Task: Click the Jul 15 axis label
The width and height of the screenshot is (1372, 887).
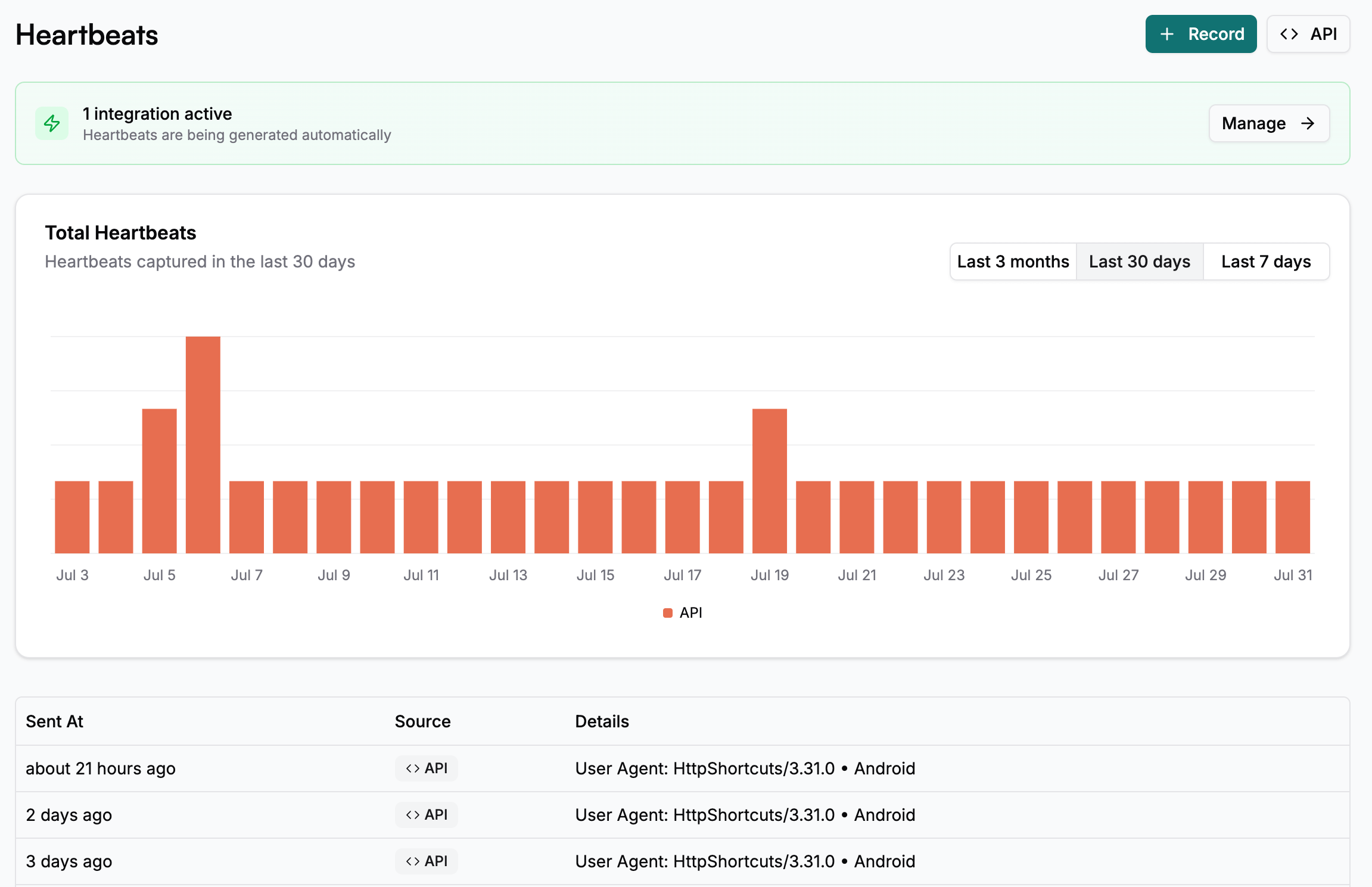Action: tap(595, 575)
